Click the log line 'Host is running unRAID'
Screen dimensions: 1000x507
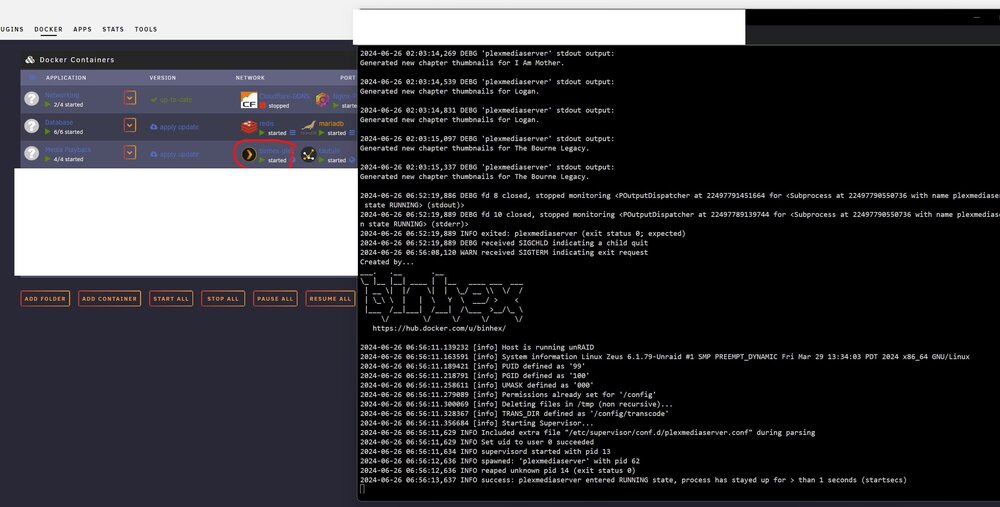(x=477, y=348)
